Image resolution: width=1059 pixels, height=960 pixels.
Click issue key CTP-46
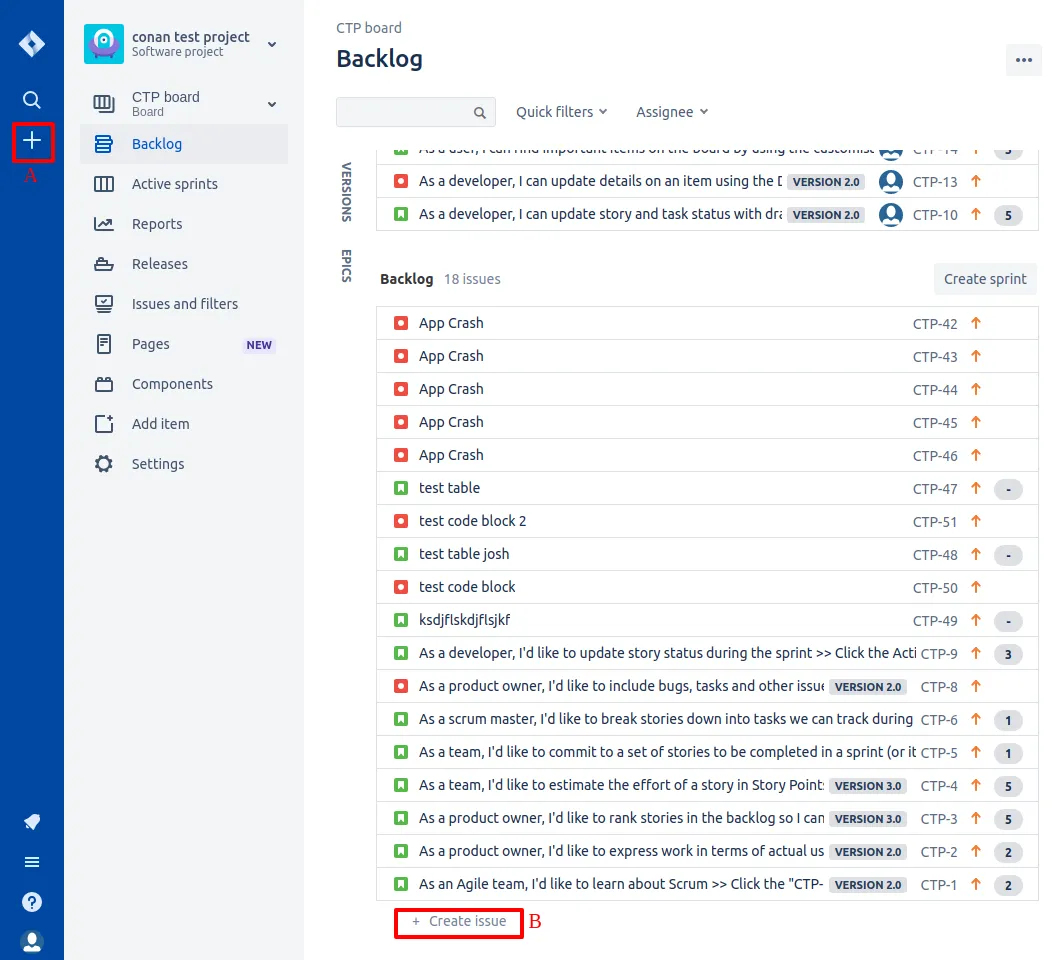point(935,456)
